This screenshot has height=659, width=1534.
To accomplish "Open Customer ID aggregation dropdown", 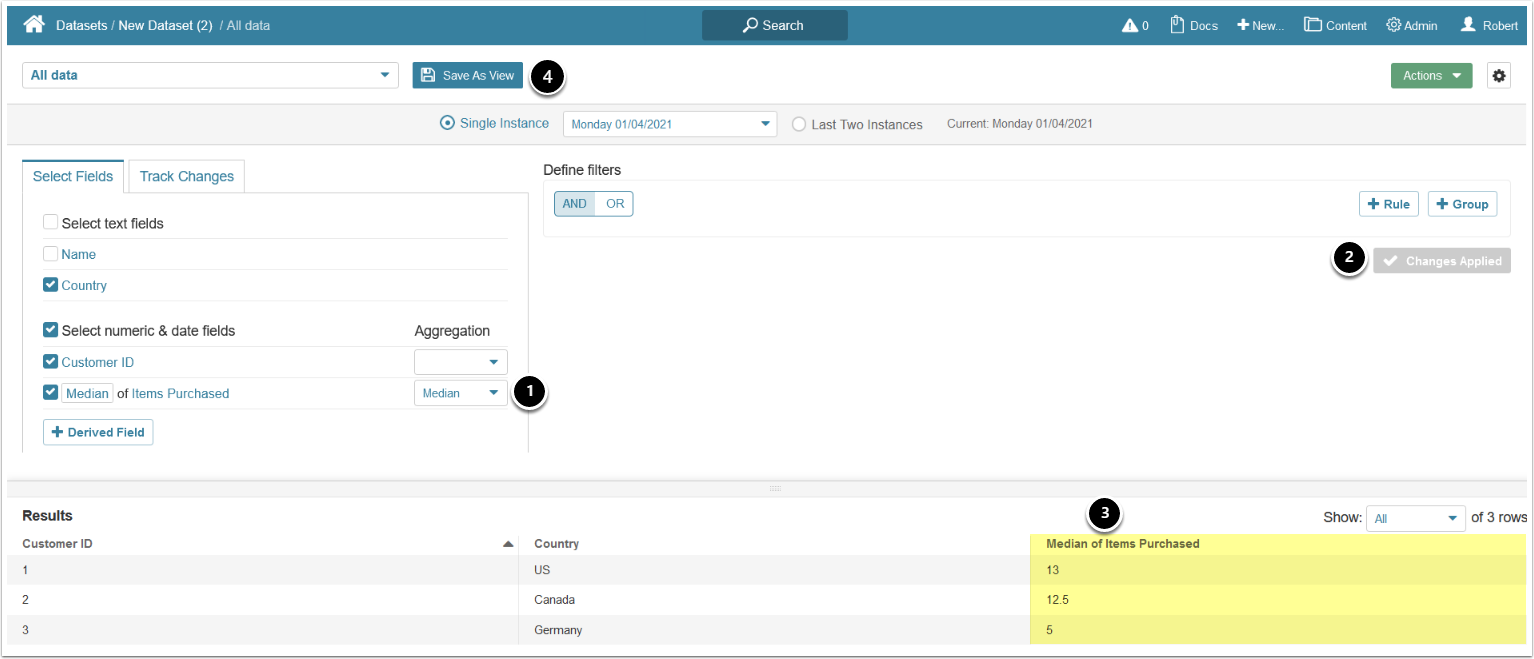I will [461, 362].
